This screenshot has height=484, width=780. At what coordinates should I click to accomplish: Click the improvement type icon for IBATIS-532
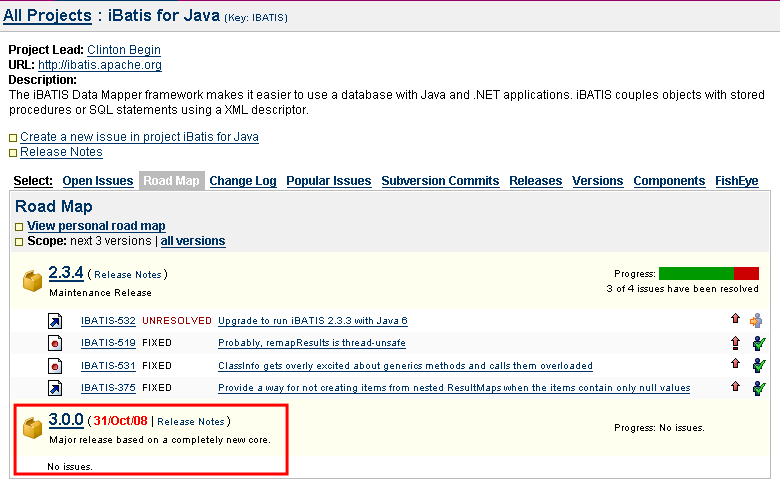55,321
